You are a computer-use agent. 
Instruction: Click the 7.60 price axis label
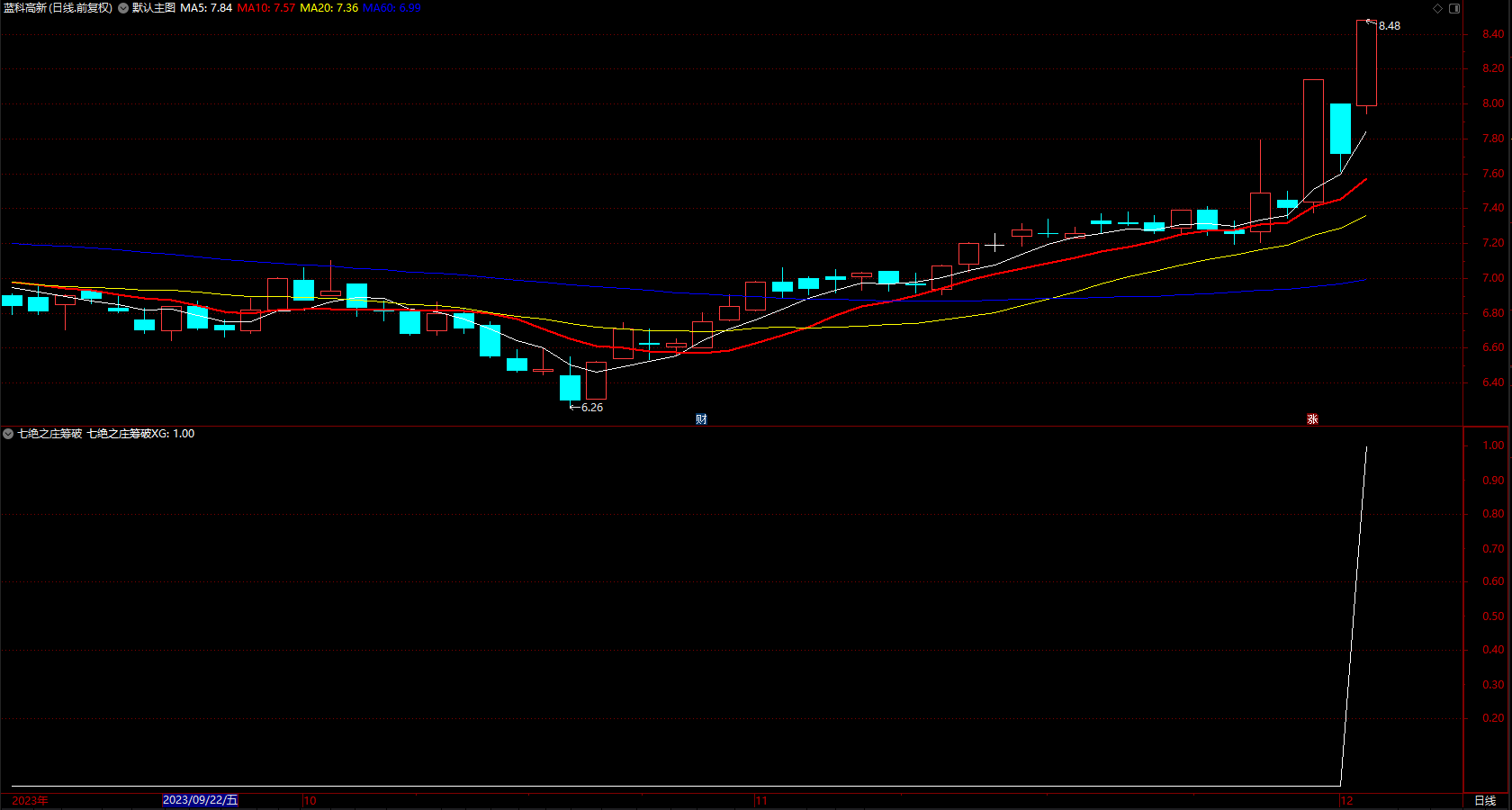tap(1493, 174)
